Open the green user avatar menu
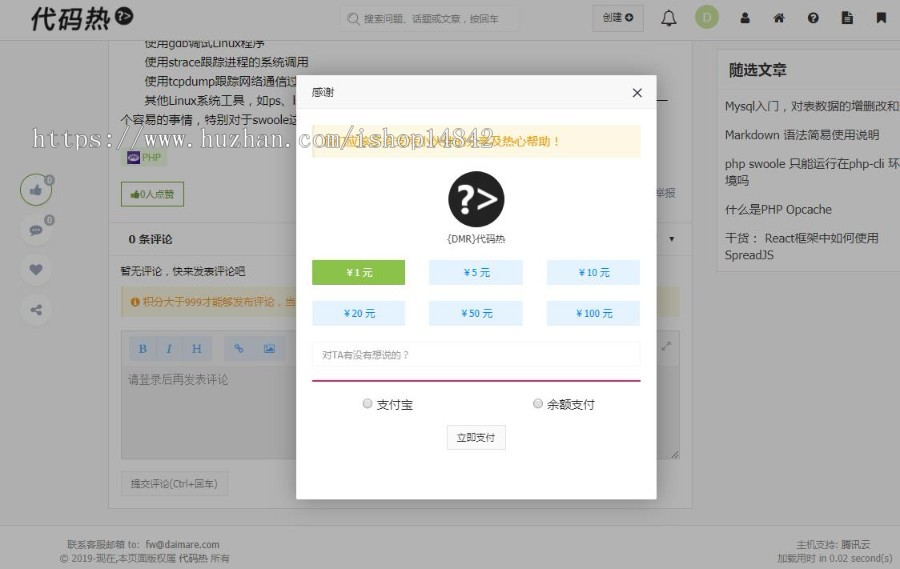The width and height of the screenshot is (900, 569). pyautogui.click(x=707, y=18)
